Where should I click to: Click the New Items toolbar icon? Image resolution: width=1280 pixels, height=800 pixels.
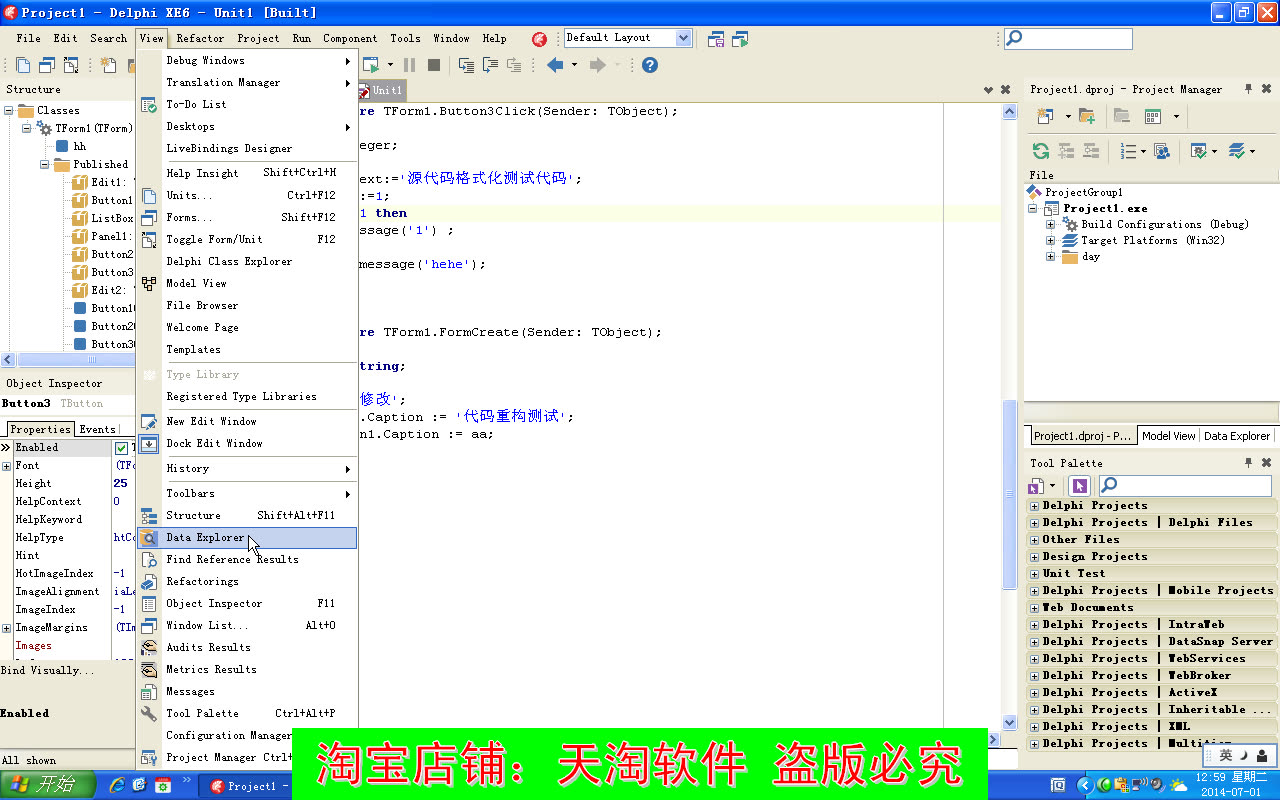(x=108, y=65)
